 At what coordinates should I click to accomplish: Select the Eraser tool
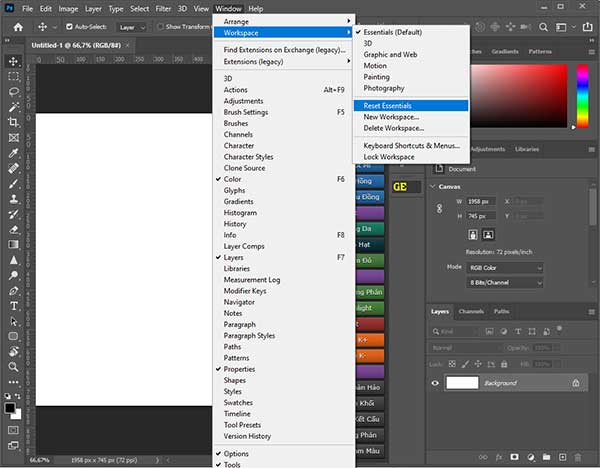pos(13,230)
